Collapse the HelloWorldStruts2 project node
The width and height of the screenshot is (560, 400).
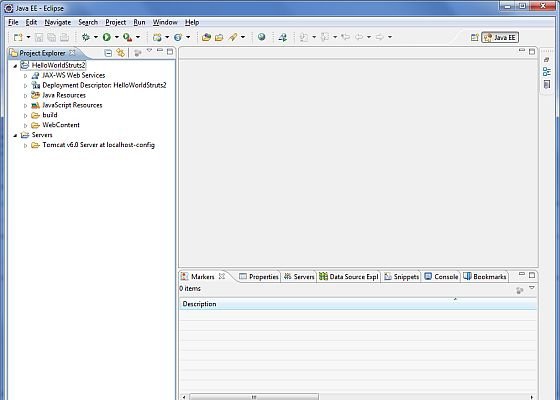pos(15,66)
